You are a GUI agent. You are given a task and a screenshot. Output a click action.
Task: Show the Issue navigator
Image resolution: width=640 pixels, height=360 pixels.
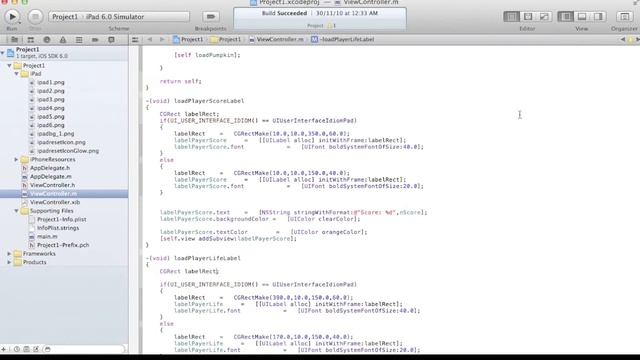[x=63, y=40]
